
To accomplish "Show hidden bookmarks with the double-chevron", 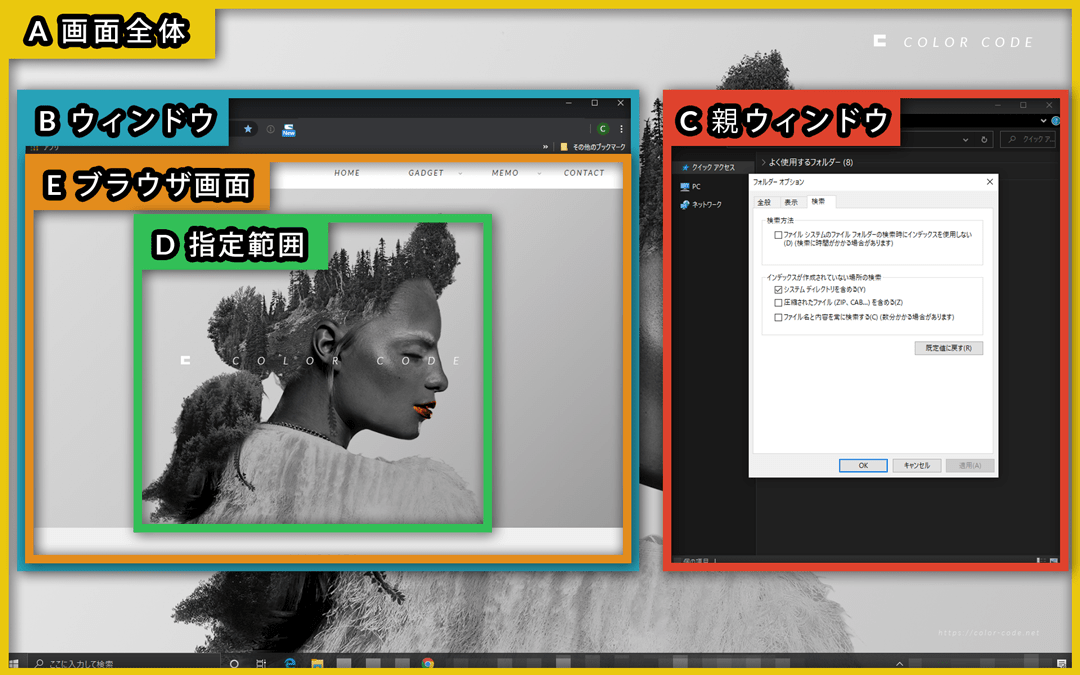I will 546,147.
